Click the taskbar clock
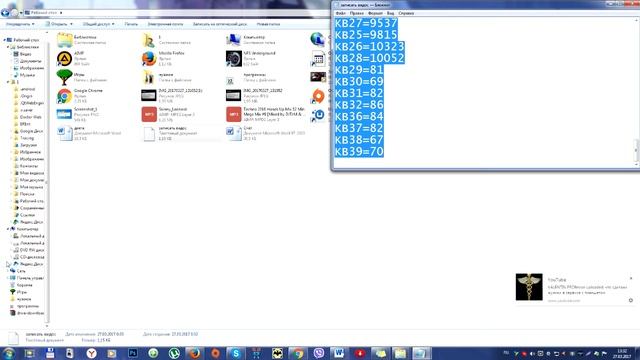 (622, 353)
